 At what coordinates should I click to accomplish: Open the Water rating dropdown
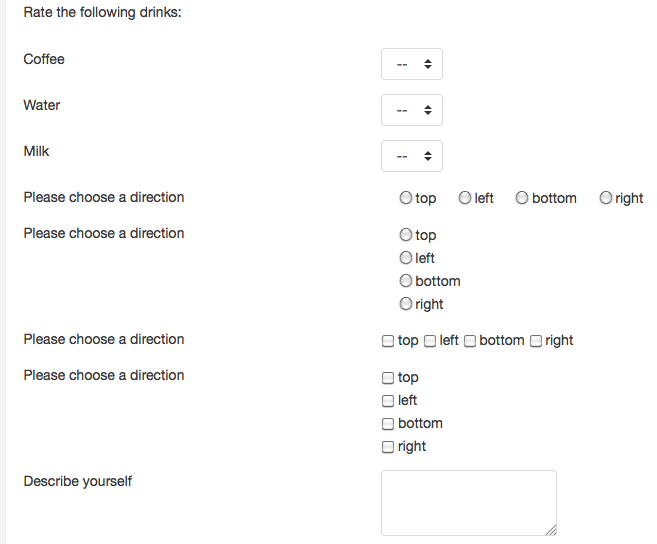click(x=411, y=110)
